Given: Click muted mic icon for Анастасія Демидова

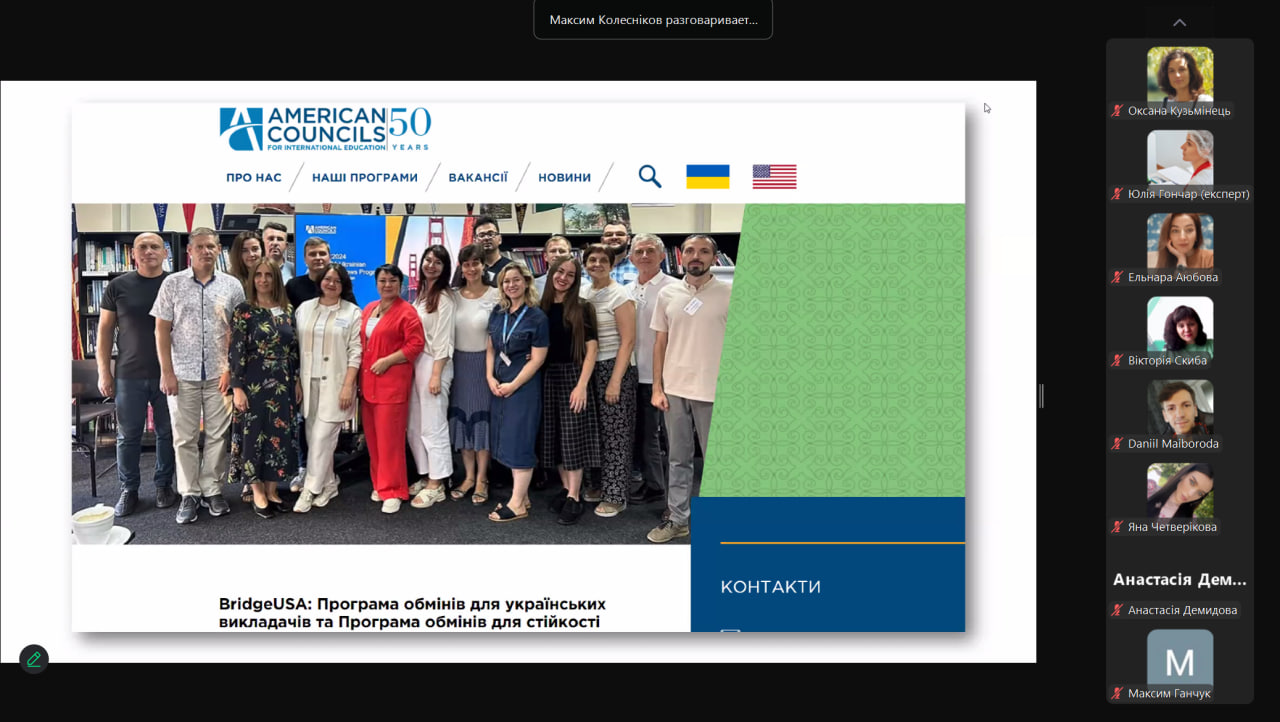Looking at the screenshot, I should pyautogui.click(x=1117, y=610).
